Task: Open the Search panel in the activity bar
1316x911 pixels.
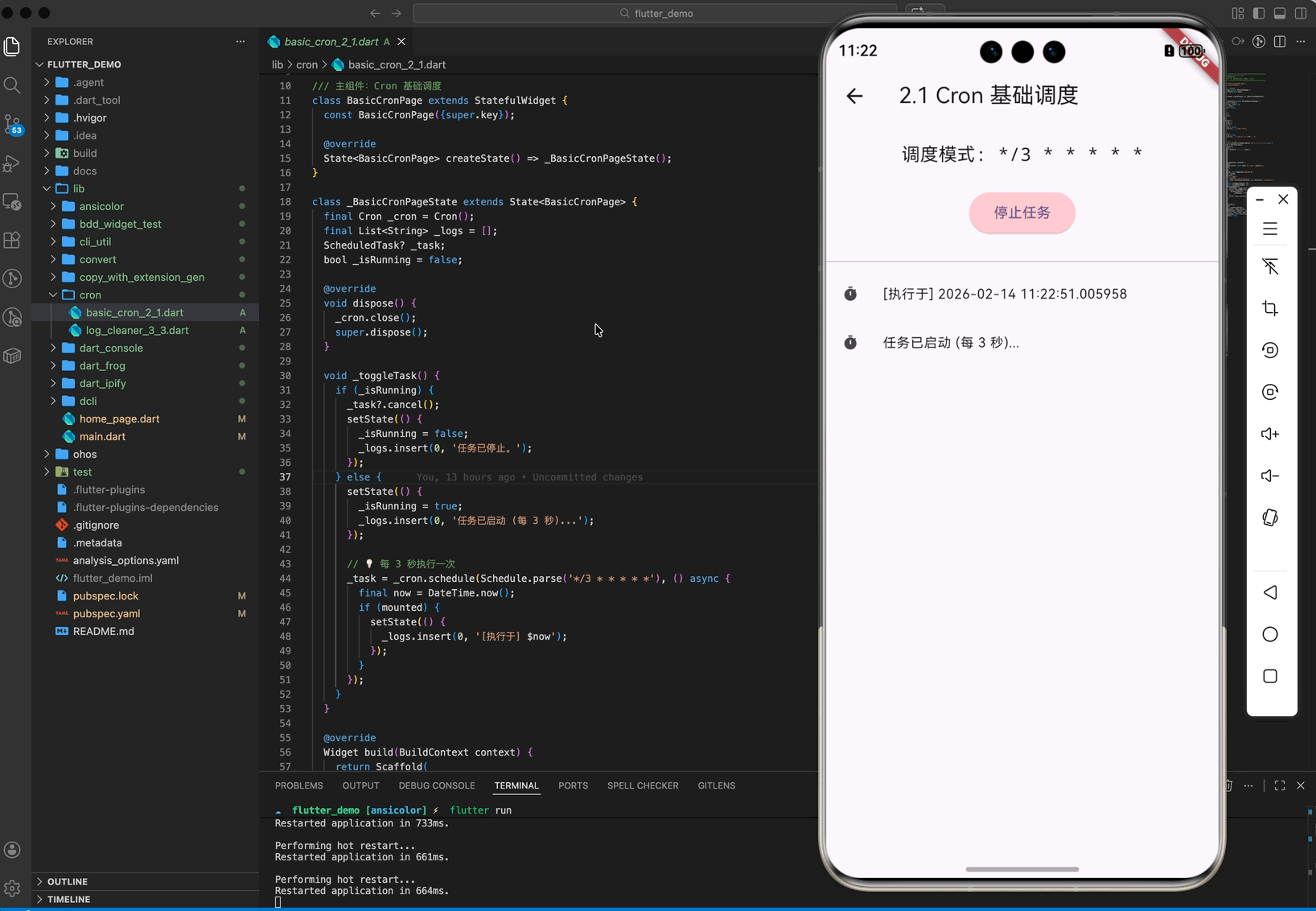Action: (12, 85)
